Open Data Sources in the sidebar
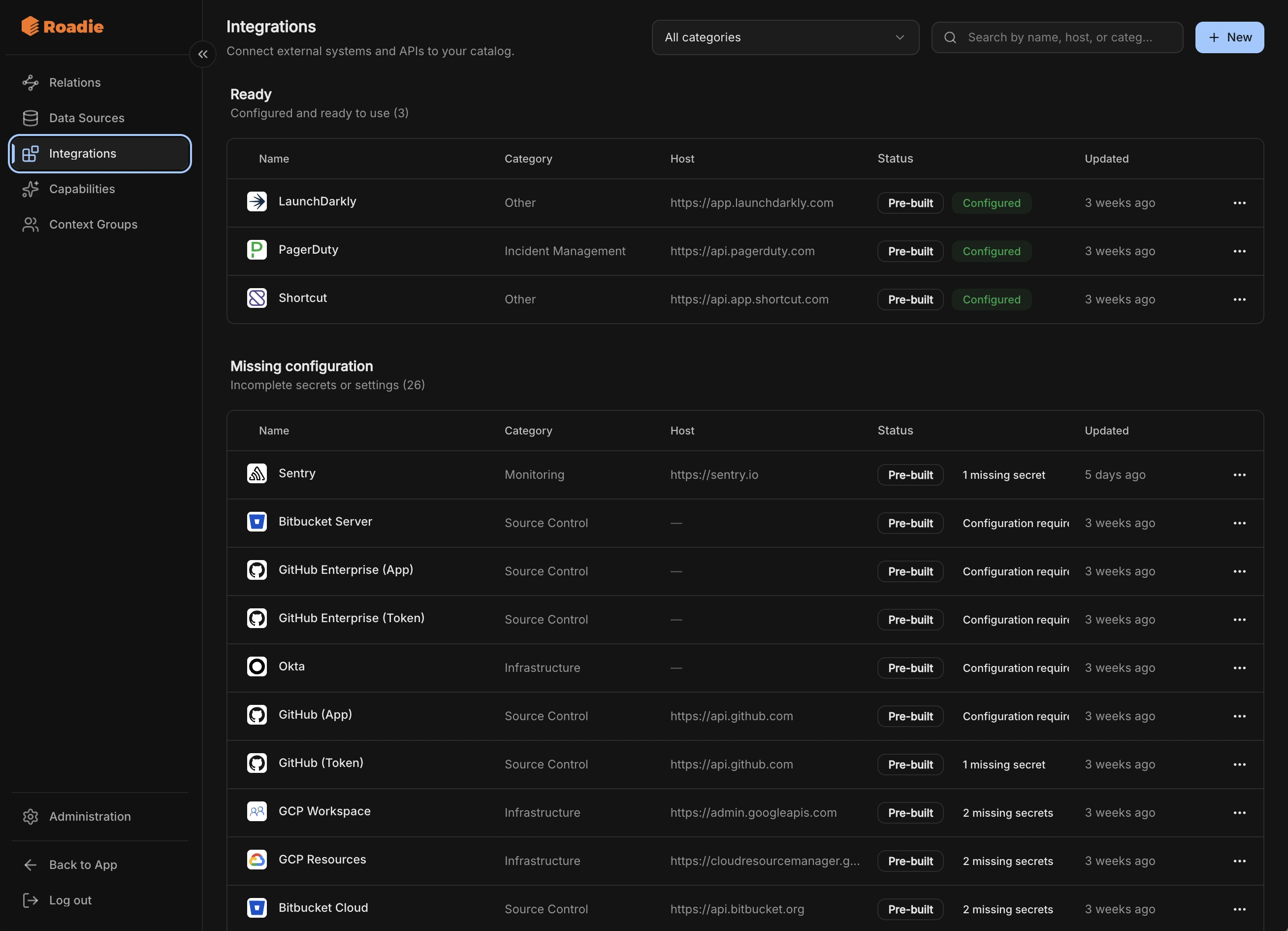The image size is (1288, 931). [x=99, y=118]
